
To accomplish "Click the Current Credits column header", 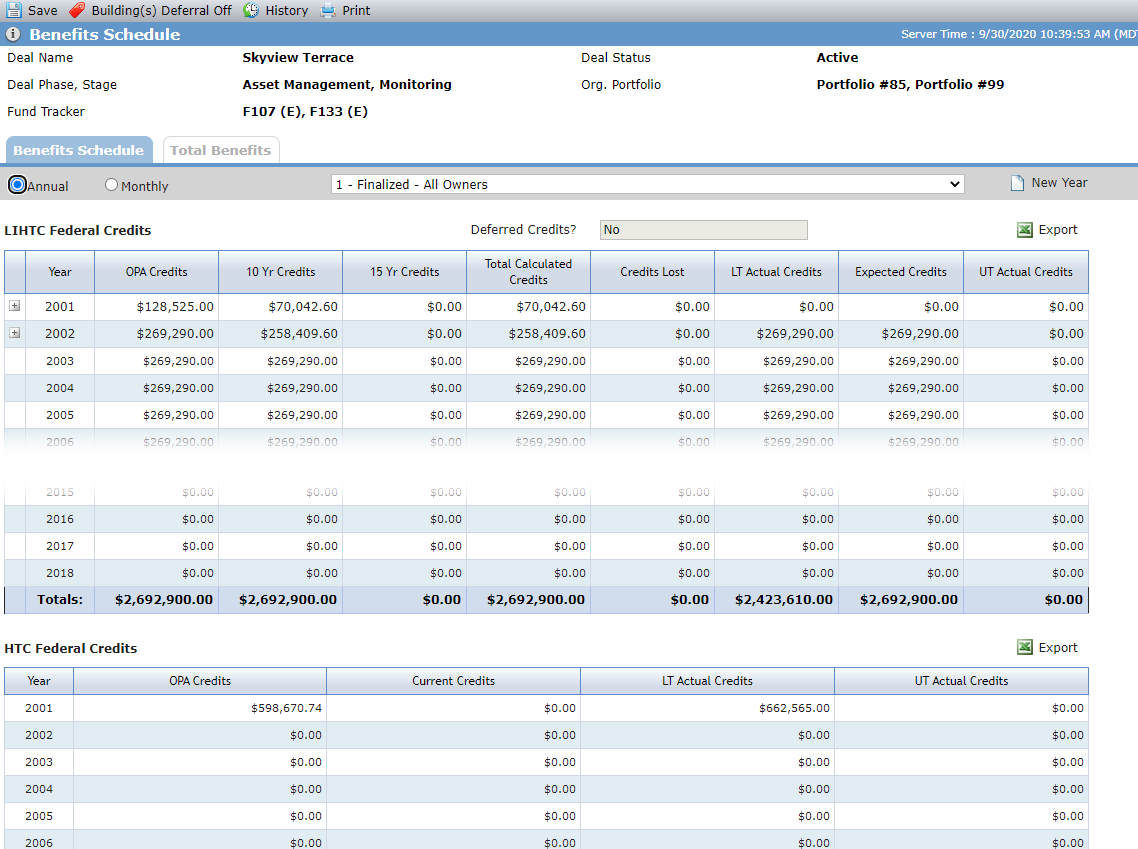I will point(454,681).
